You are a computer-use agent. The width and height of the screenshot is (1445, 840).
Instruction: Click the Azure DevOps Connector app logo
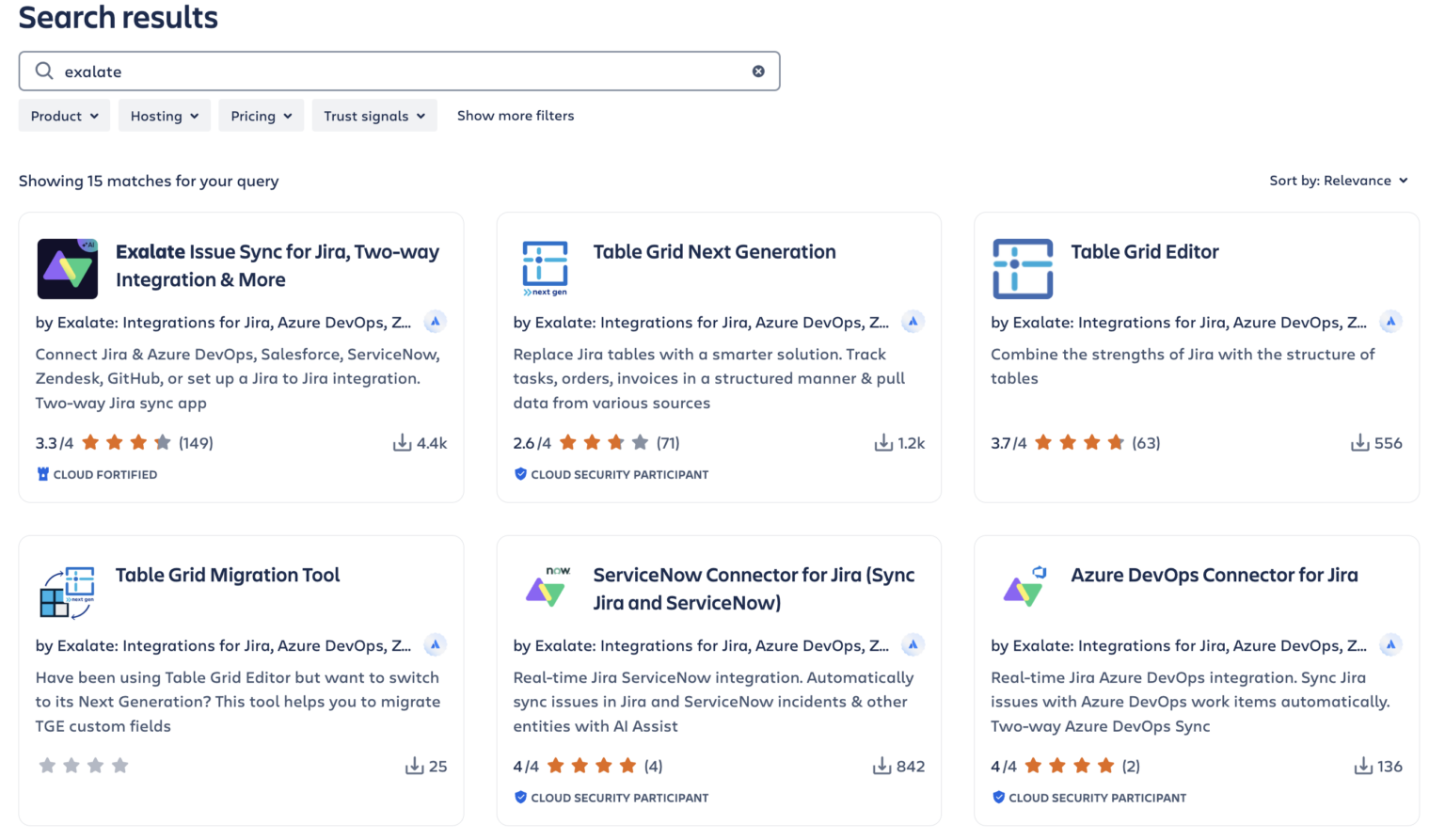pyautogui.click(x=1024, y=588)
